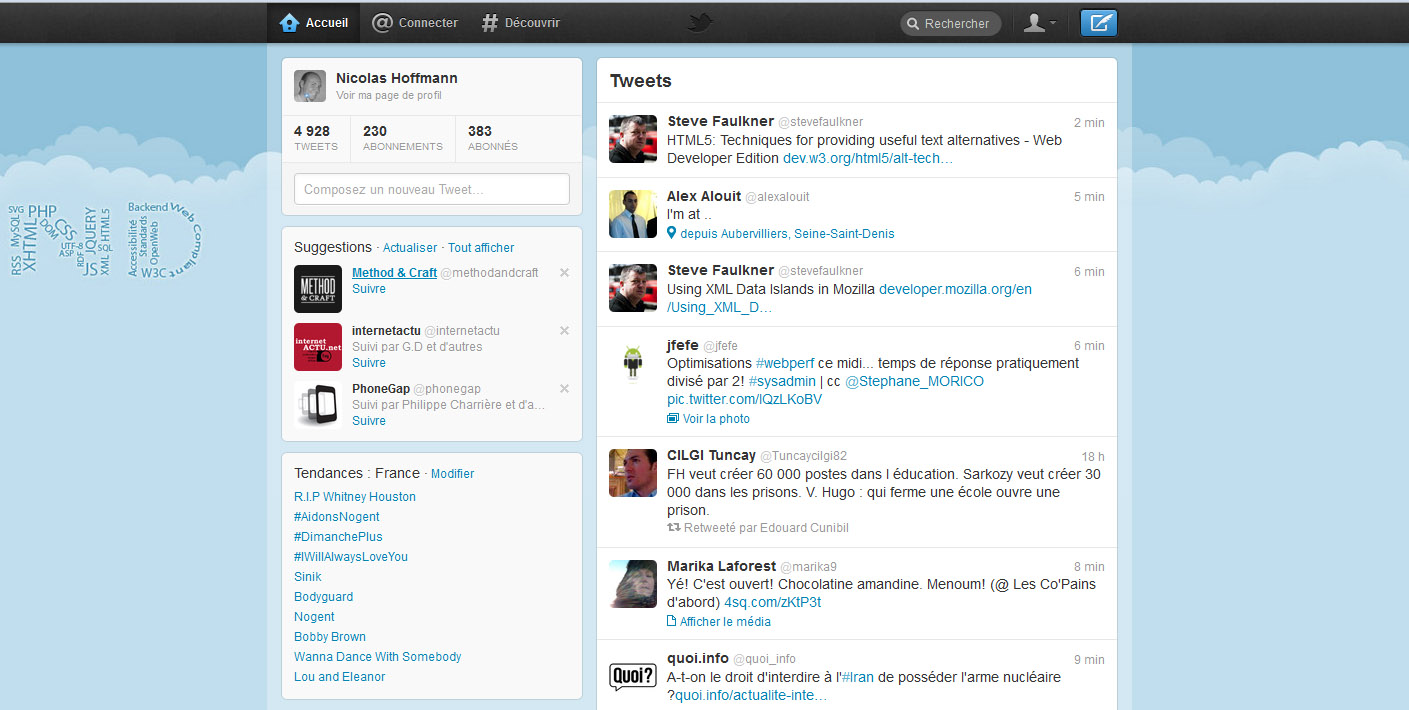Open the Wanna Dance With Somebody trend
Screen dimensions: 1409x710
point(378,657)
